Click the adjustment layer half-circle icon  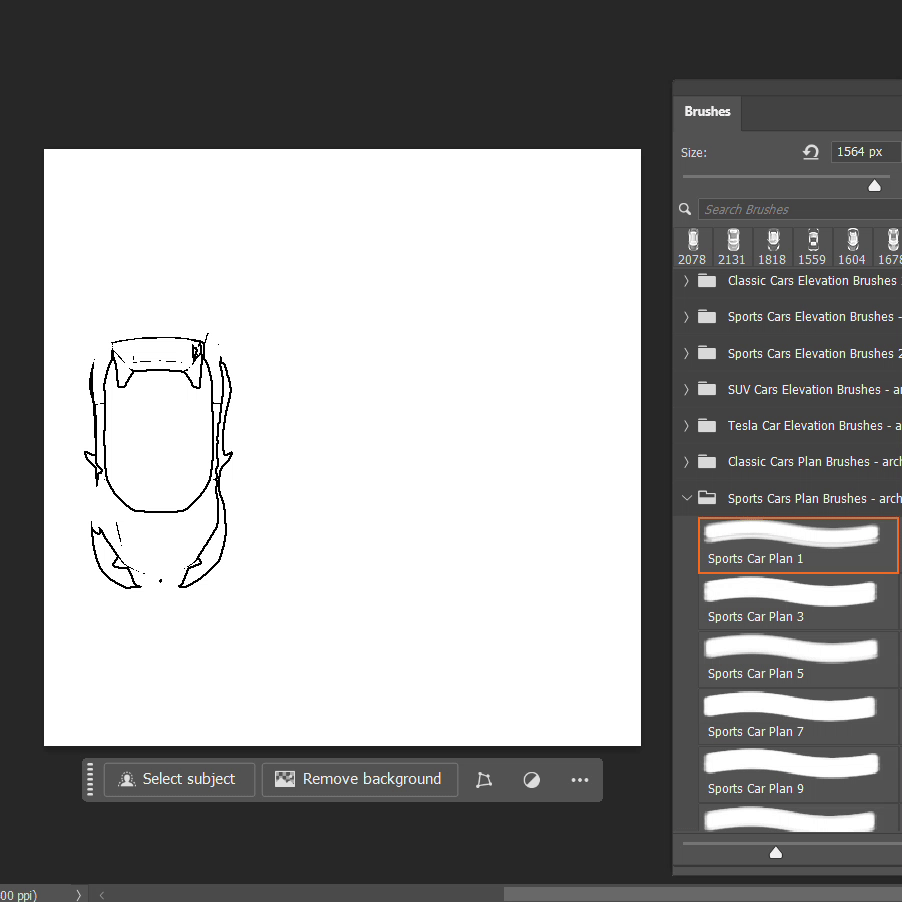point(532,780)
